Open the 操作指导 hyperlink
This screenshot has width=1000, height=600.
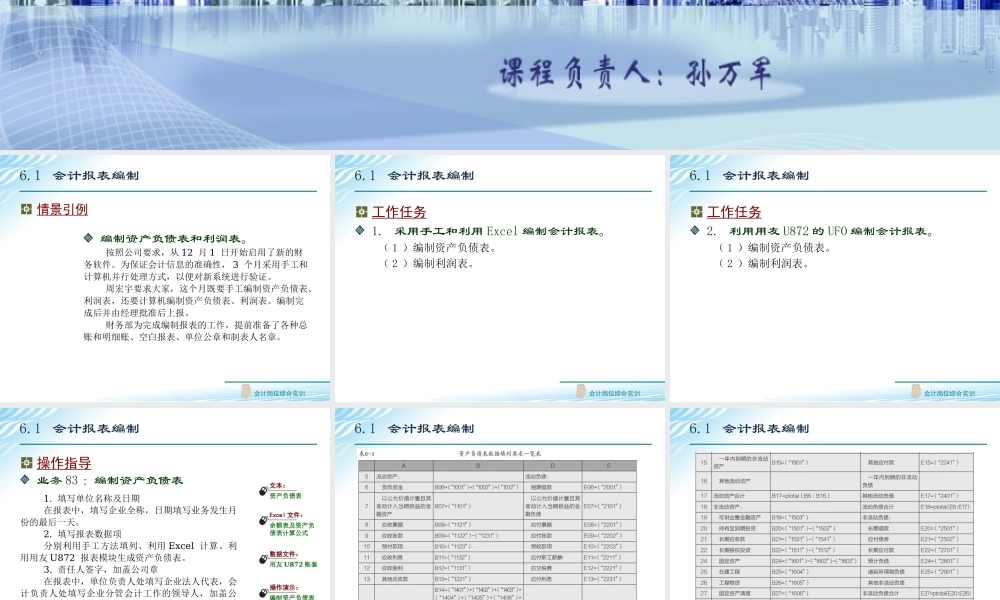tap(64, 463)
